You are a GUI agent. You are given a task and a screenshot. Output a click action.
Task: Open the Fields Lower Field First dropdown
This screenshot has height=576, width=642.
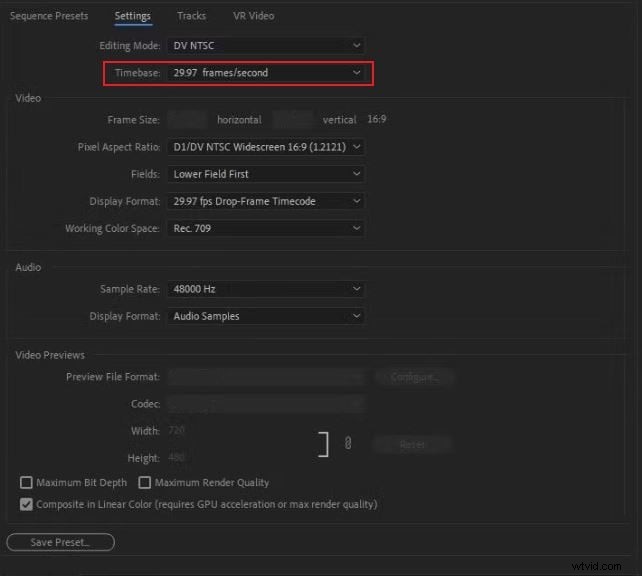click(x=266, y=174)
